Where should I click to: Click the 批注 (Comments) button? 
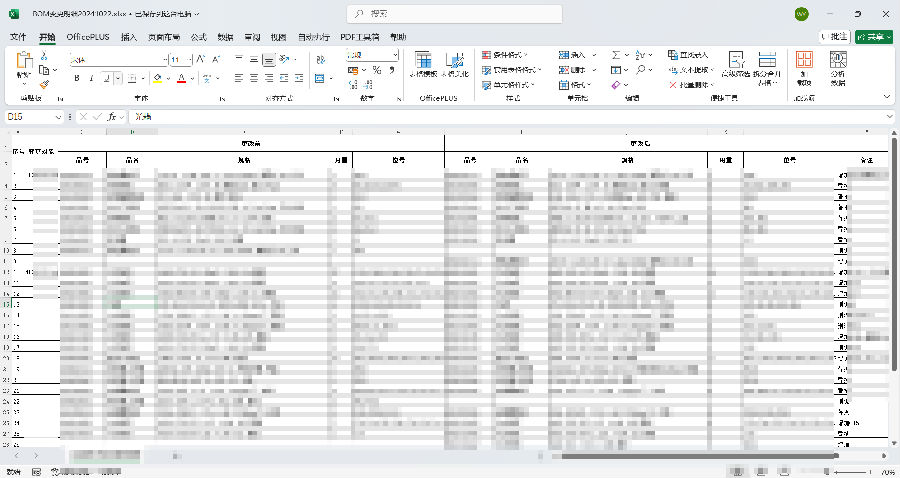(x=834, y=36)
